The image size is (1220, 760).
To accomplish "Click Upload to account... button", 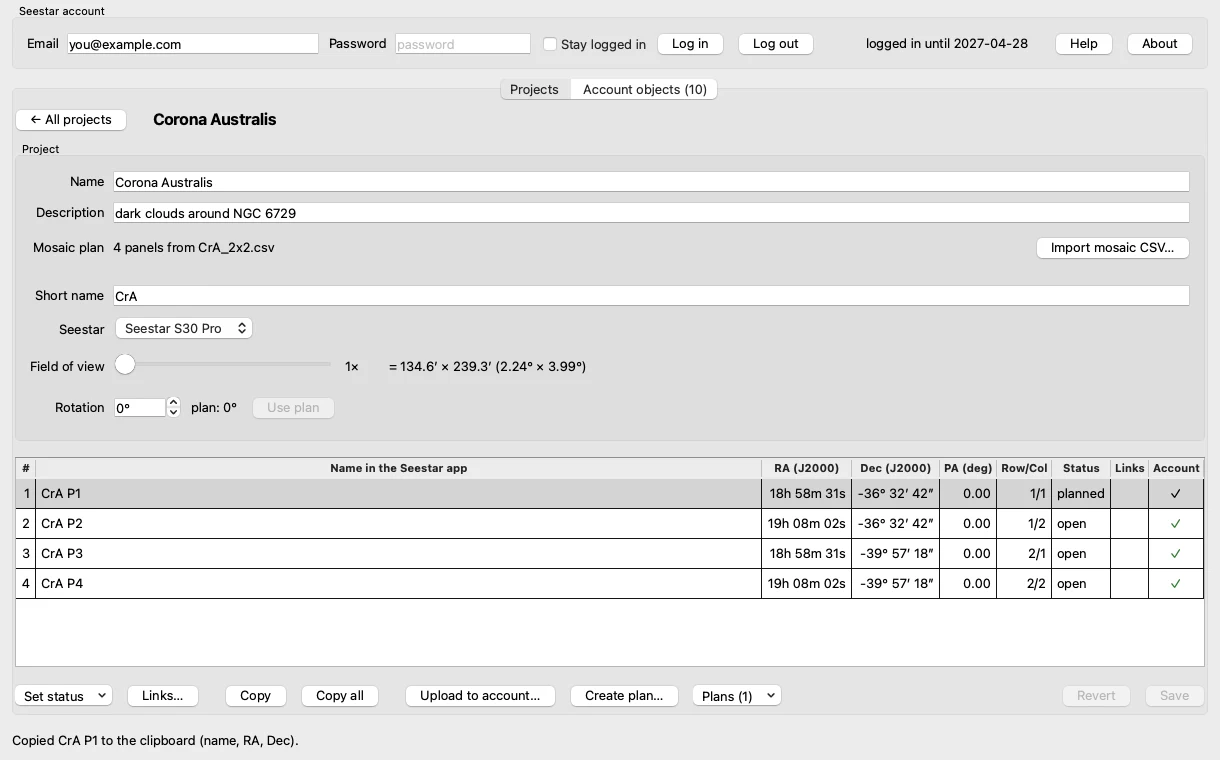I will [480, 696].
